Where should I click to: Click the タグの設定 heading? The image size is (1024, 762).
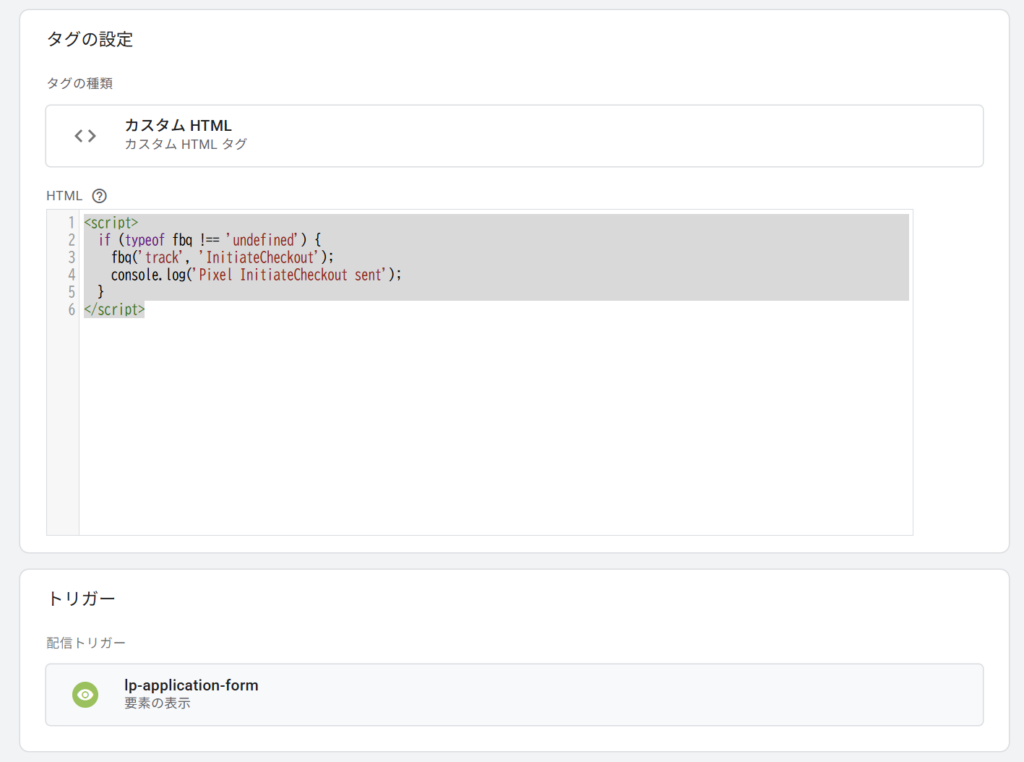[89, 39]
